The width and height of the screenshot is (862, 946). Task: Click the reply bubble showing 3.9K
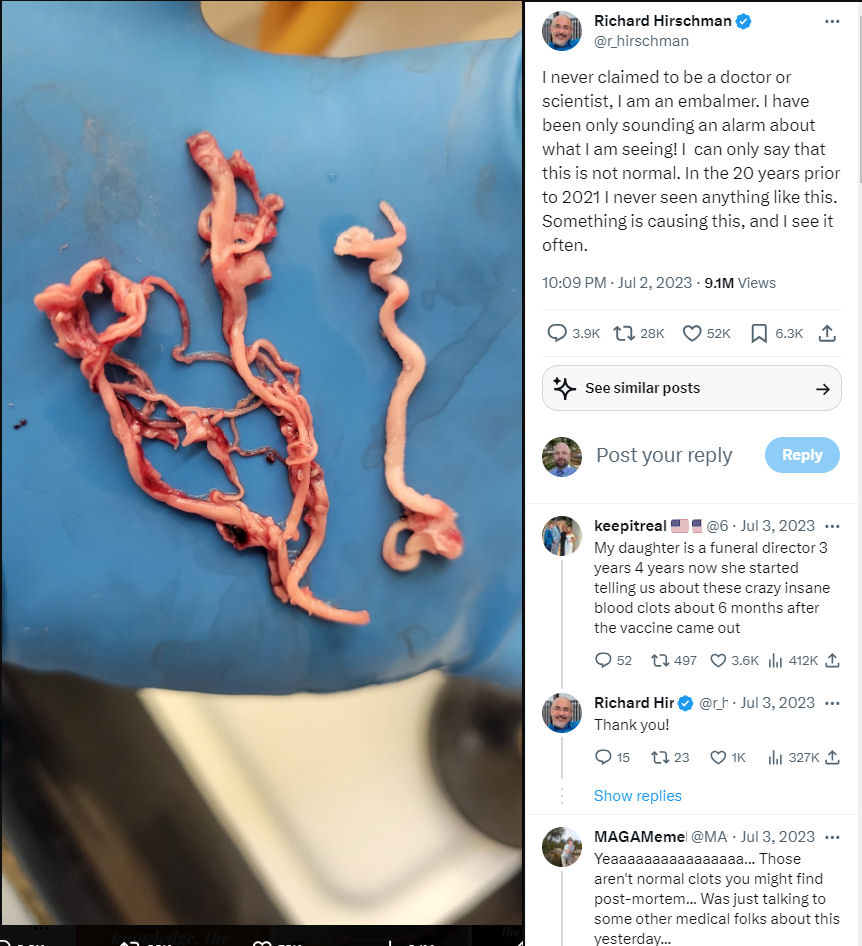[572, 333]
